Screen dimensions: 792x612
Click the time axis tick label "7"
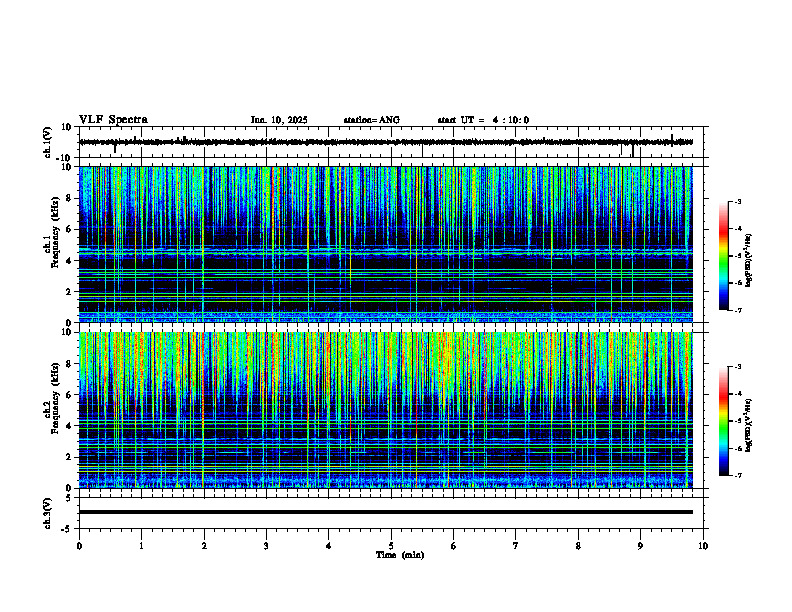click(x=516, y=546)
